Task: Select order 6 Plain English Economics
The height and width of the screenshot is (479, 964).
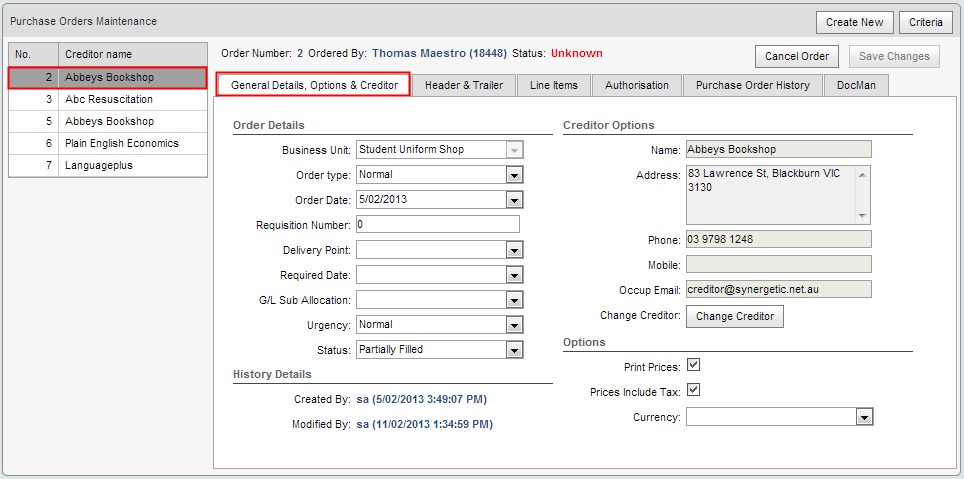Action: coord(108,143)
